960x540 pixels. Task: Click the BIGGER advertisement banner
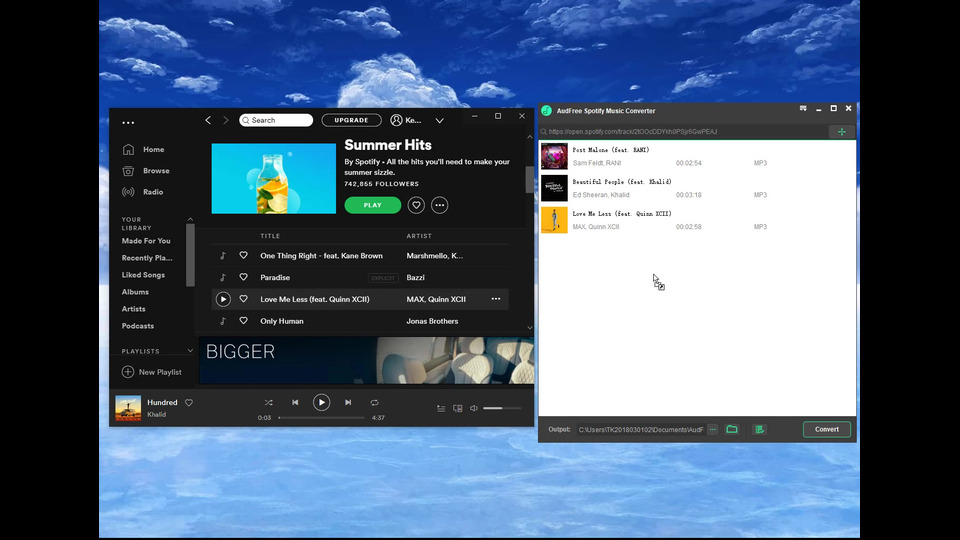coord(367,360)
